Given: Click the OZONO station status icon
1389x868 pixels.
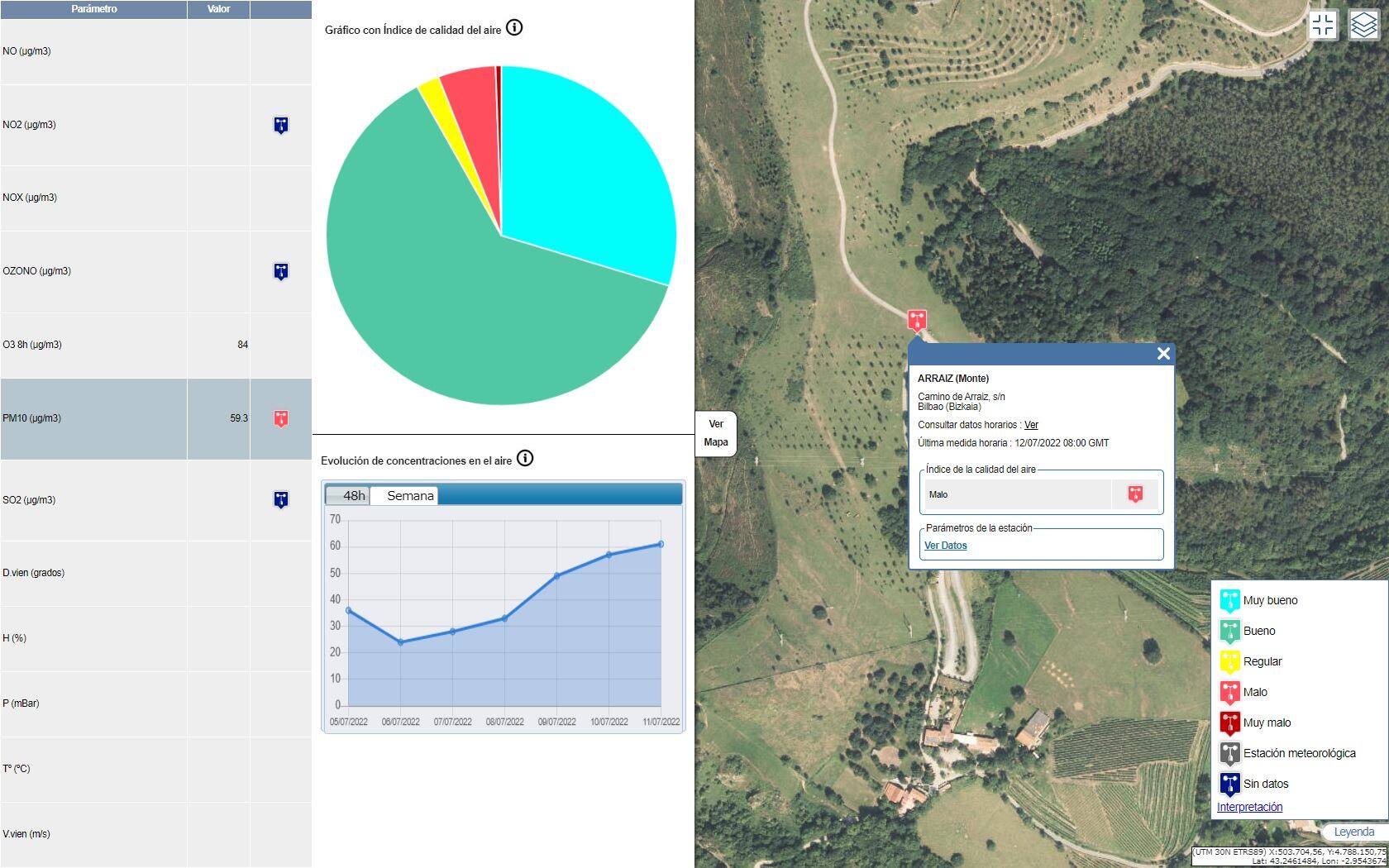Looking at the screenshot, I should pos(281,271).
